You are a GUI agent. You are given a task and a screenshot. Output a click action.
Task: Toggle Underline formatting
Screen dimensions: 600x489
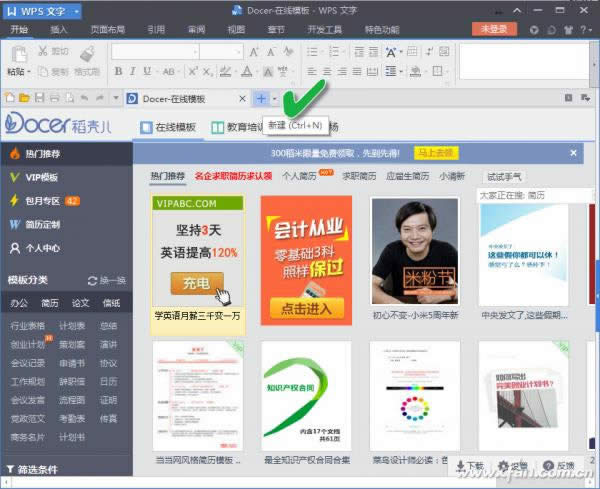click(x=147, y=71)
